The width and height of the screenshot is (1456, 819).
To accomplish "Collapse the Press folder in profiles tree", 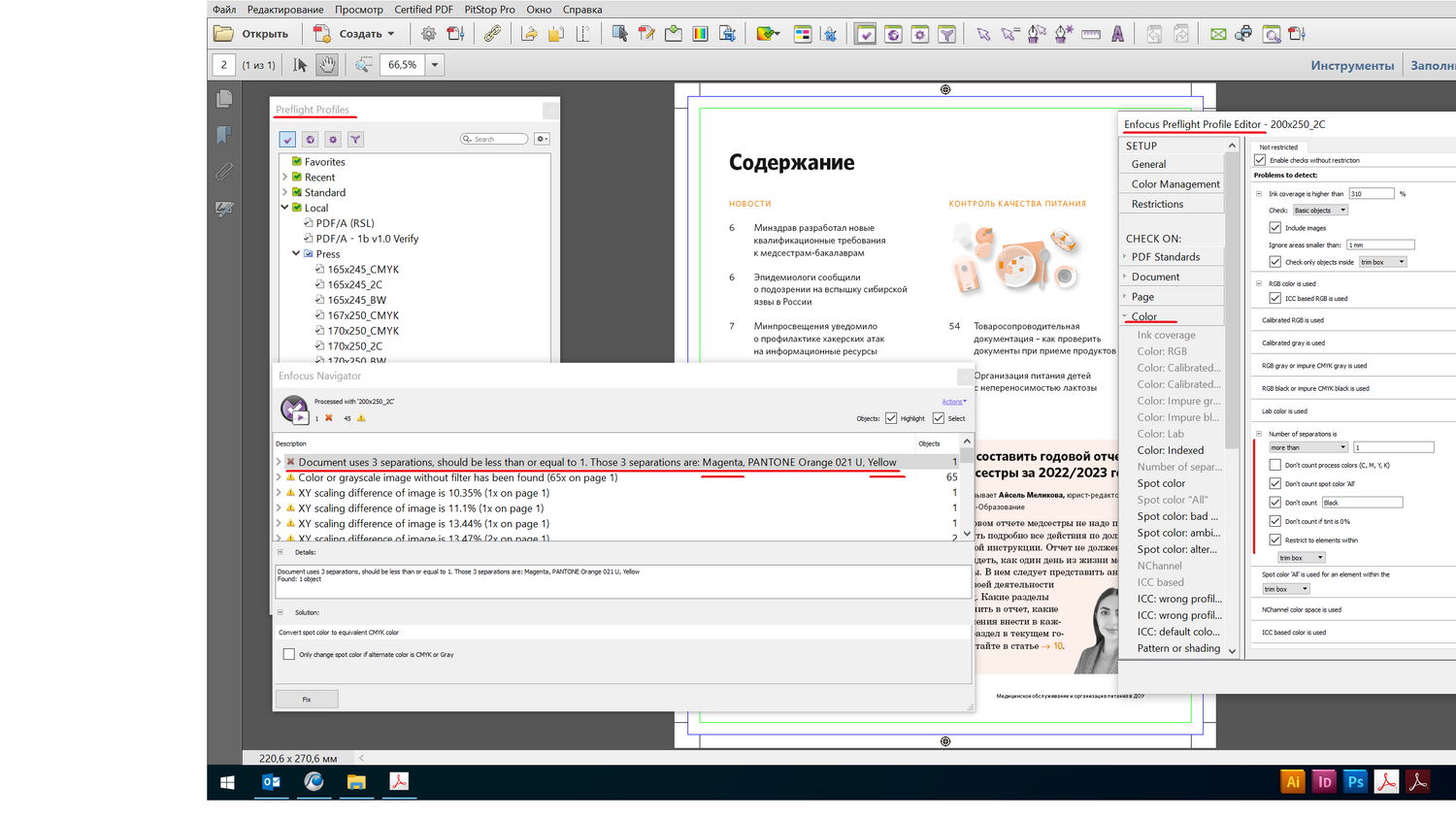I will coord(296,254).
